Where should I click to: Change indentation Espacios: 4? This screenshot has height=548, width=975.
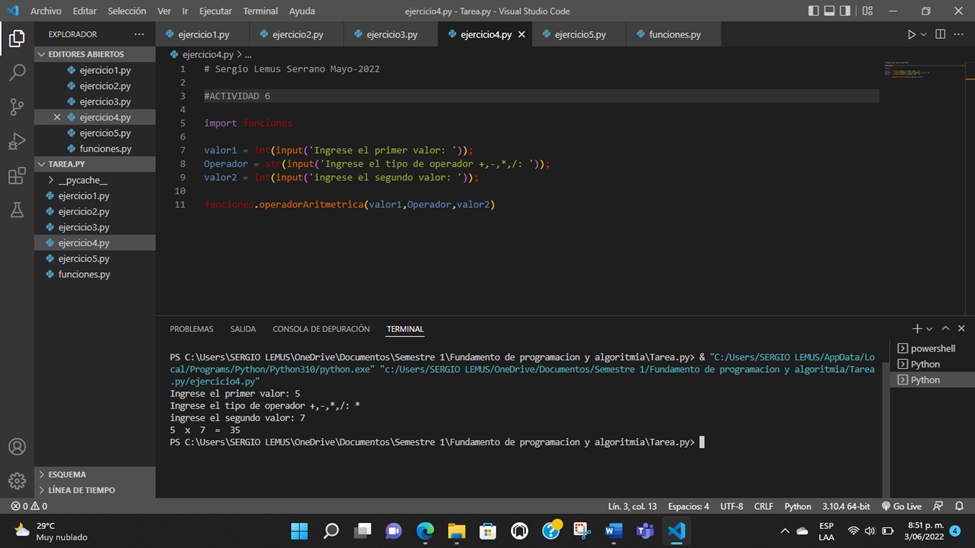click(688, 506)
